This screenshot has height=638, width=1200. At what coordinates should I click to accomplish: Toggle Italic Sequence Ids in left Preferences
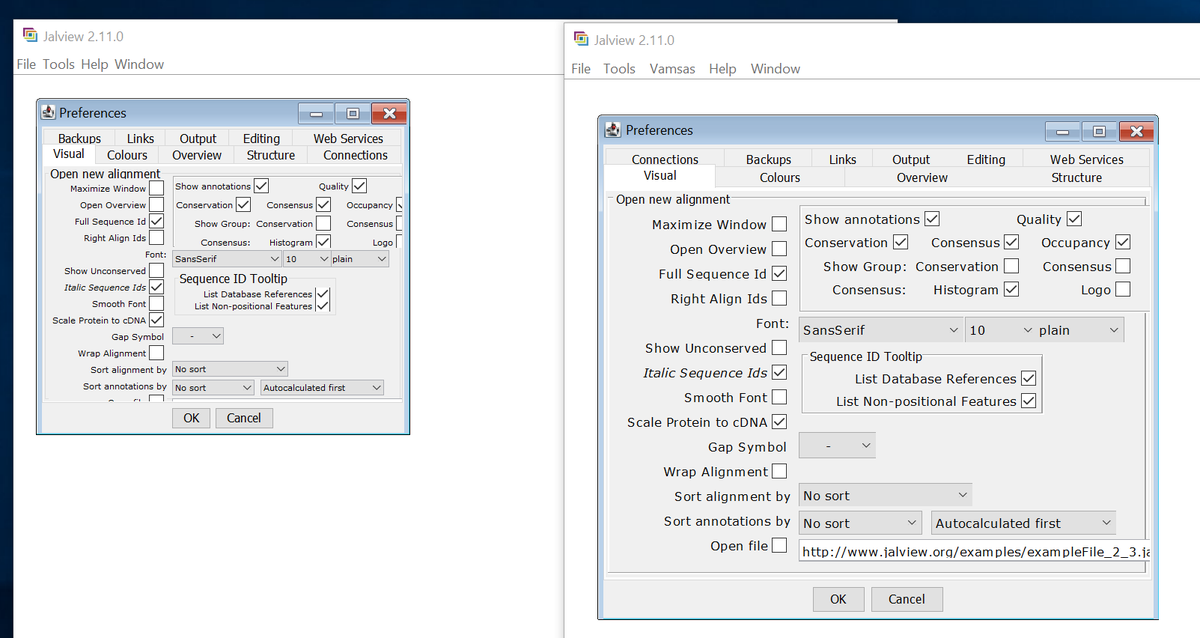(156, 287)
